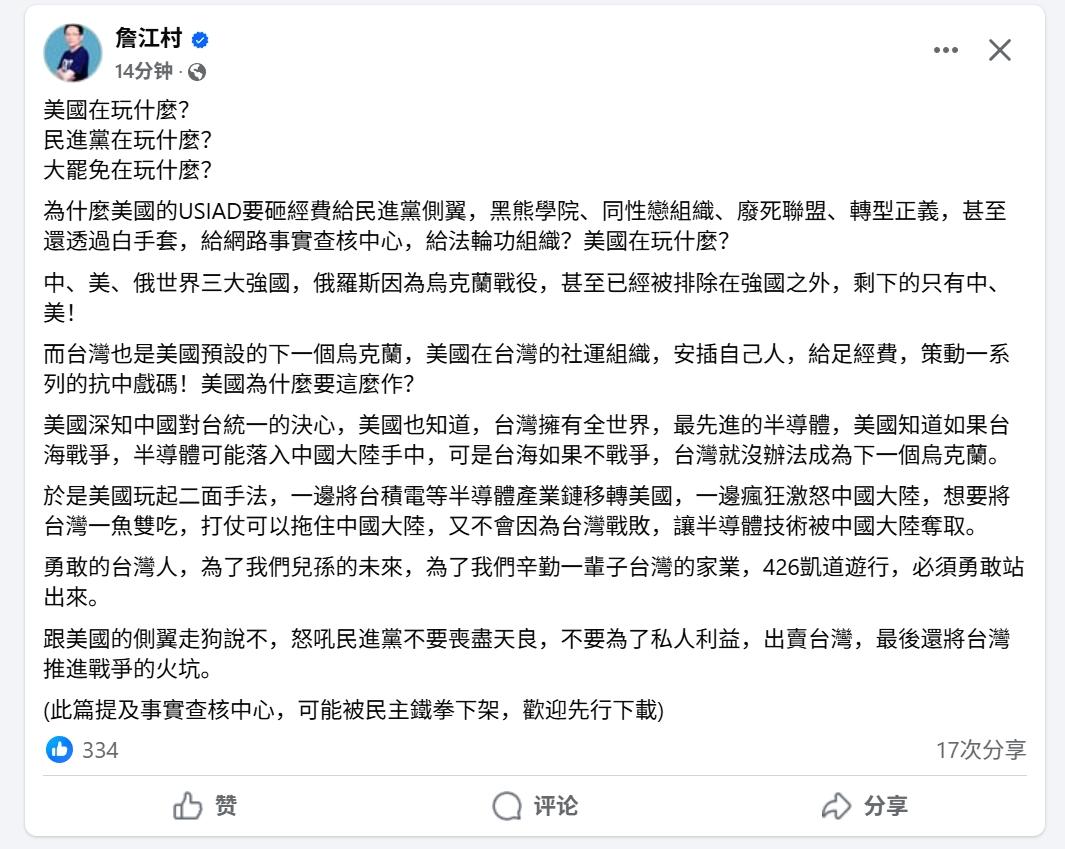Open the 17次分享 shares list
Image resolution: width=1065 pixels, height=849 pixels.
pos(981,750)
